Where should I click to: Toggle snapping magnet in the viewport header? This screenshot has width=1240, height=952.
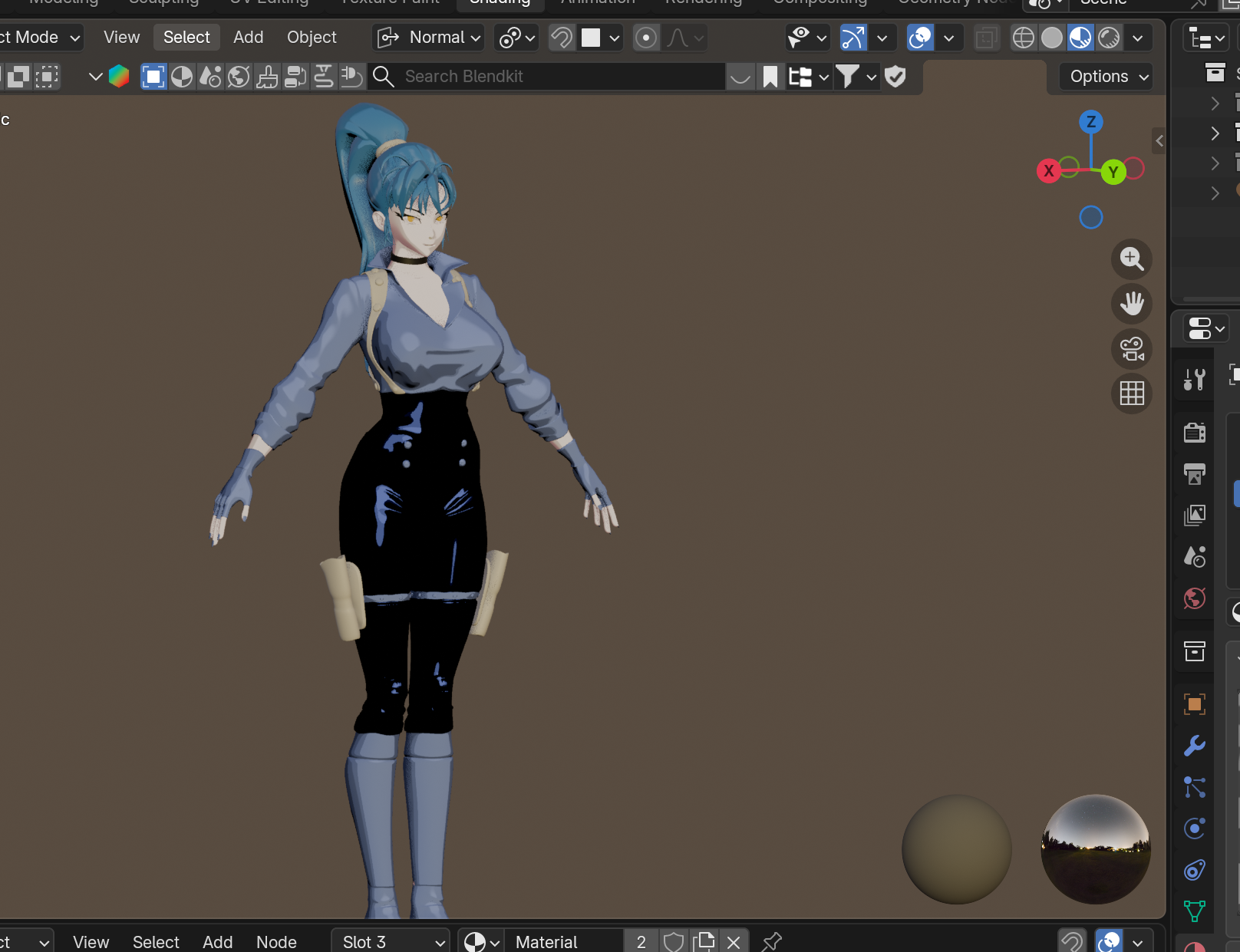tap(562, 38)
